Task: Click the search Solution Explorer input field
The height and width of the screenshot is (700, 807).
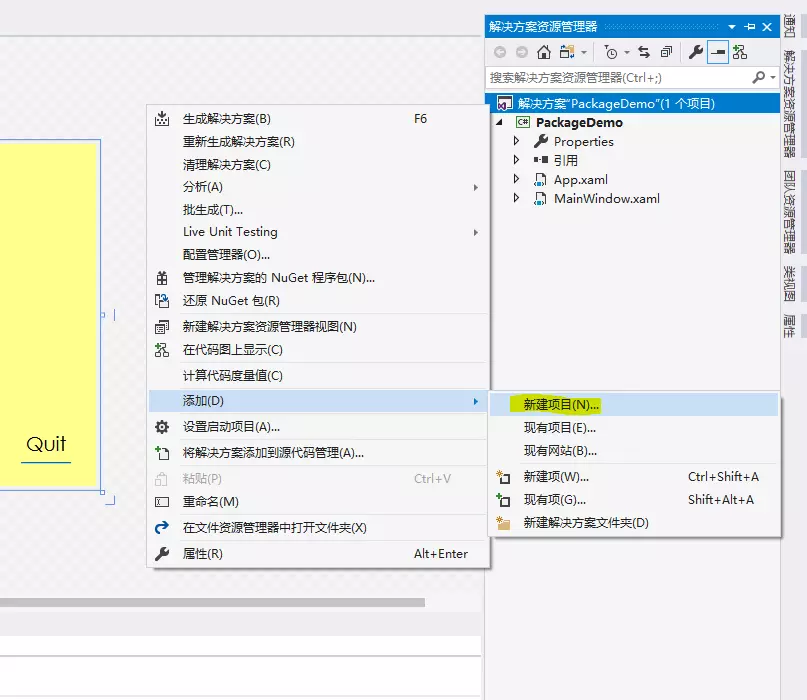Action: (618, 77)
